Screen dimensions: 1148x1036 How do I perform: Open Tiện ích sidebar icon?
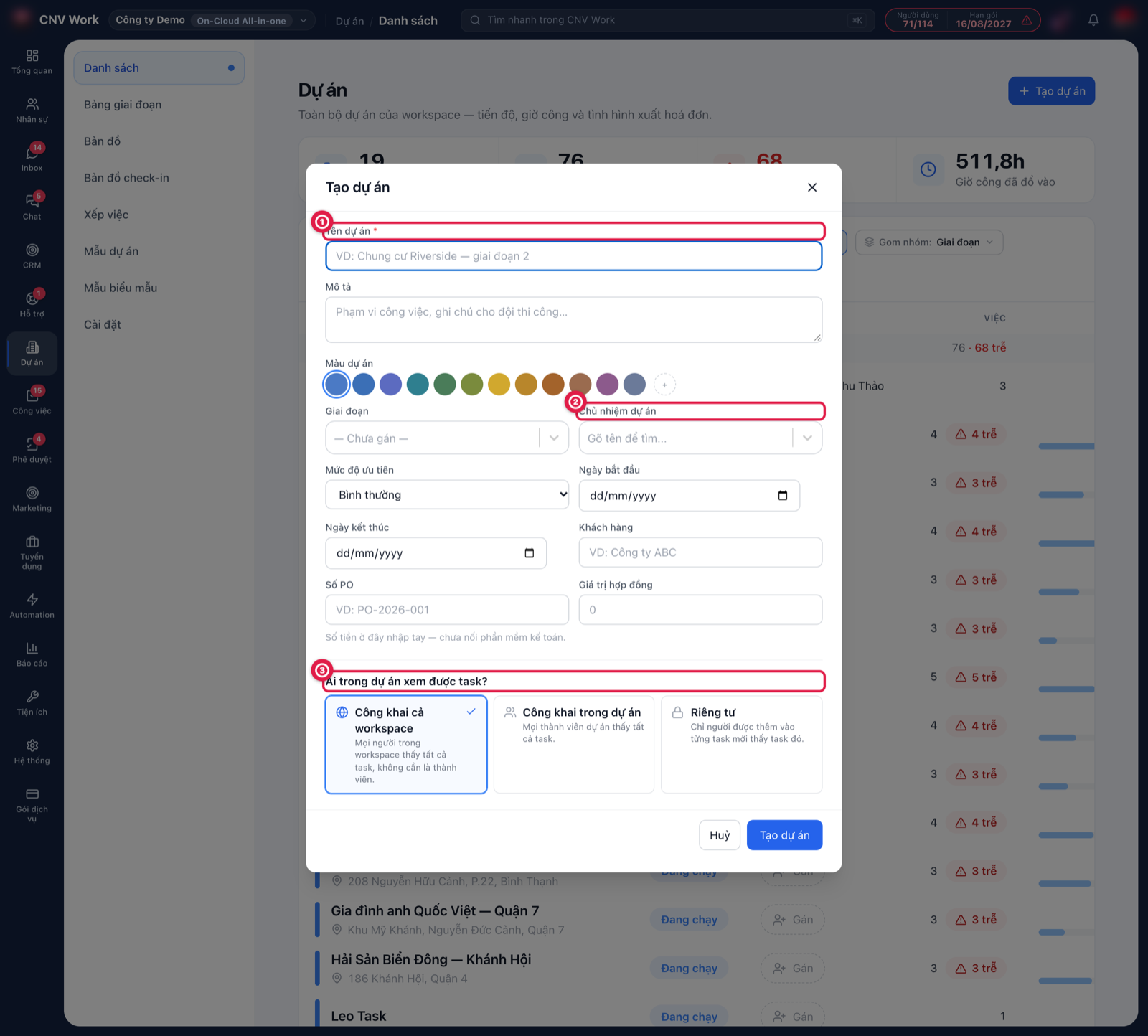click(32, 703)
